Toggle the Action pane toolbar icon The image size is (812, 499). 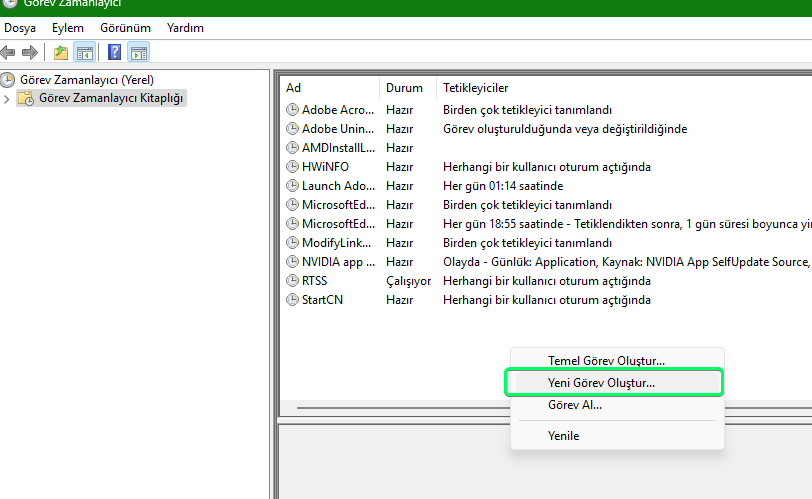[139, 52]
